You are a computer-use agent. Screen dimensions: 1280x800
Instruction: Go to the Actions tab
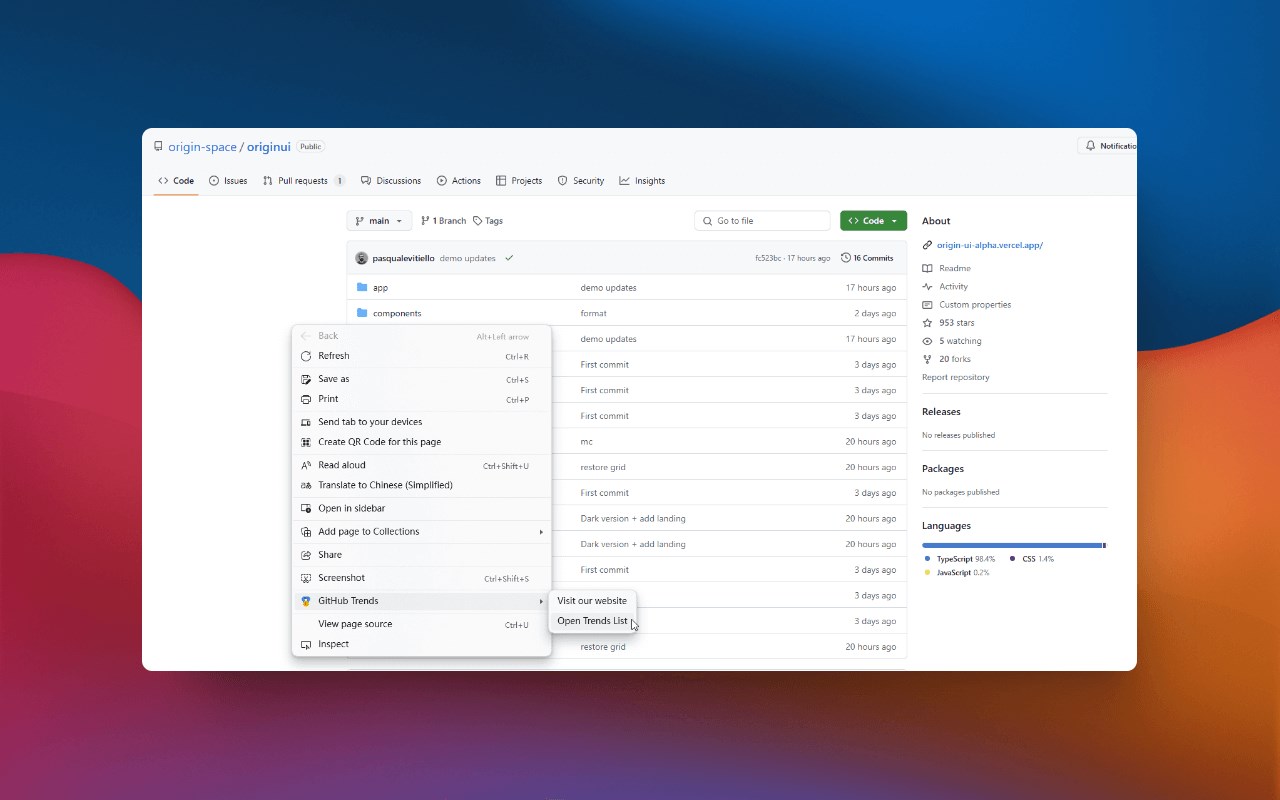[x=459, y=181]
